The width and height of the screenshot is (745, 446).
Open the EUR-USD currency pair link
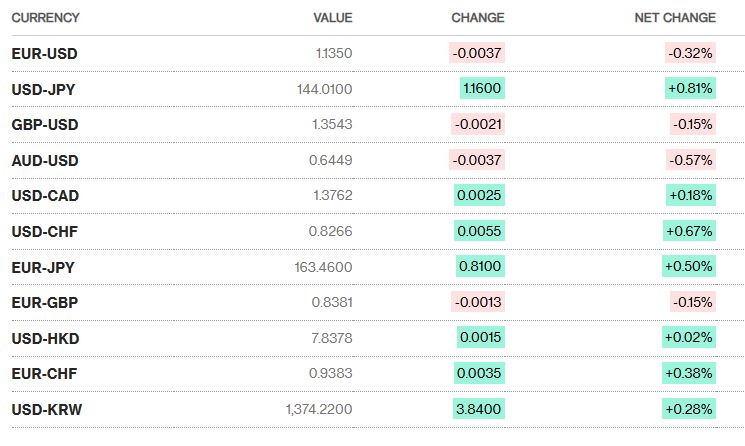(44, 54)
